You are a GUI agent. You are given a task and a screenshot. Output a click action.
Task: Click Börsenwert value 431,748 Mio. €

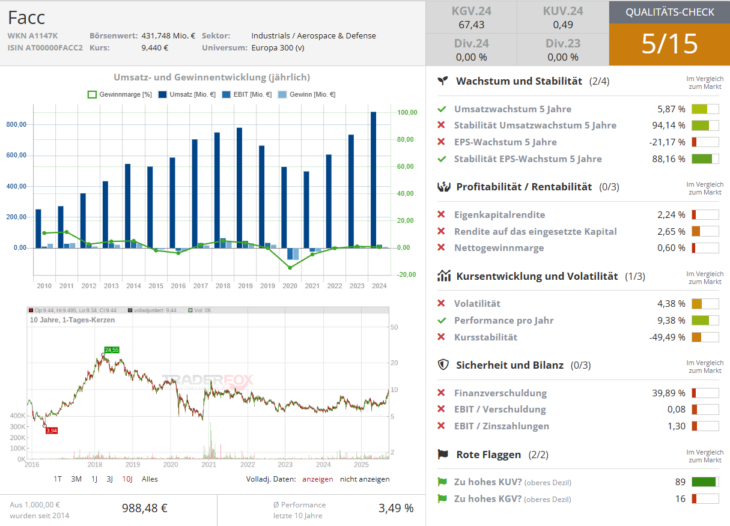pyautogui.click(x=168, y=36)
